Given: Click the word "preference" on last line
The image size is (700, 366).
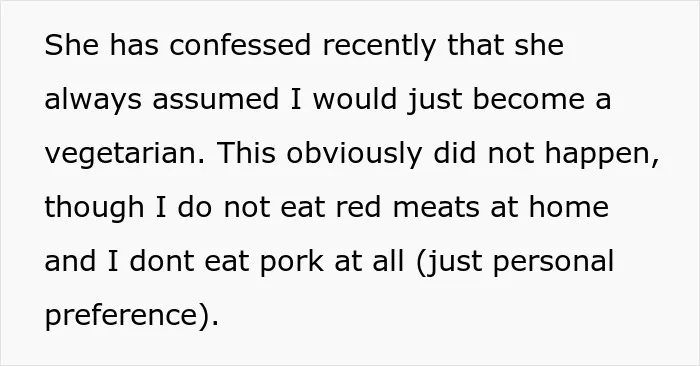Looking at the screenshot, I should click(x=121, y=317).
